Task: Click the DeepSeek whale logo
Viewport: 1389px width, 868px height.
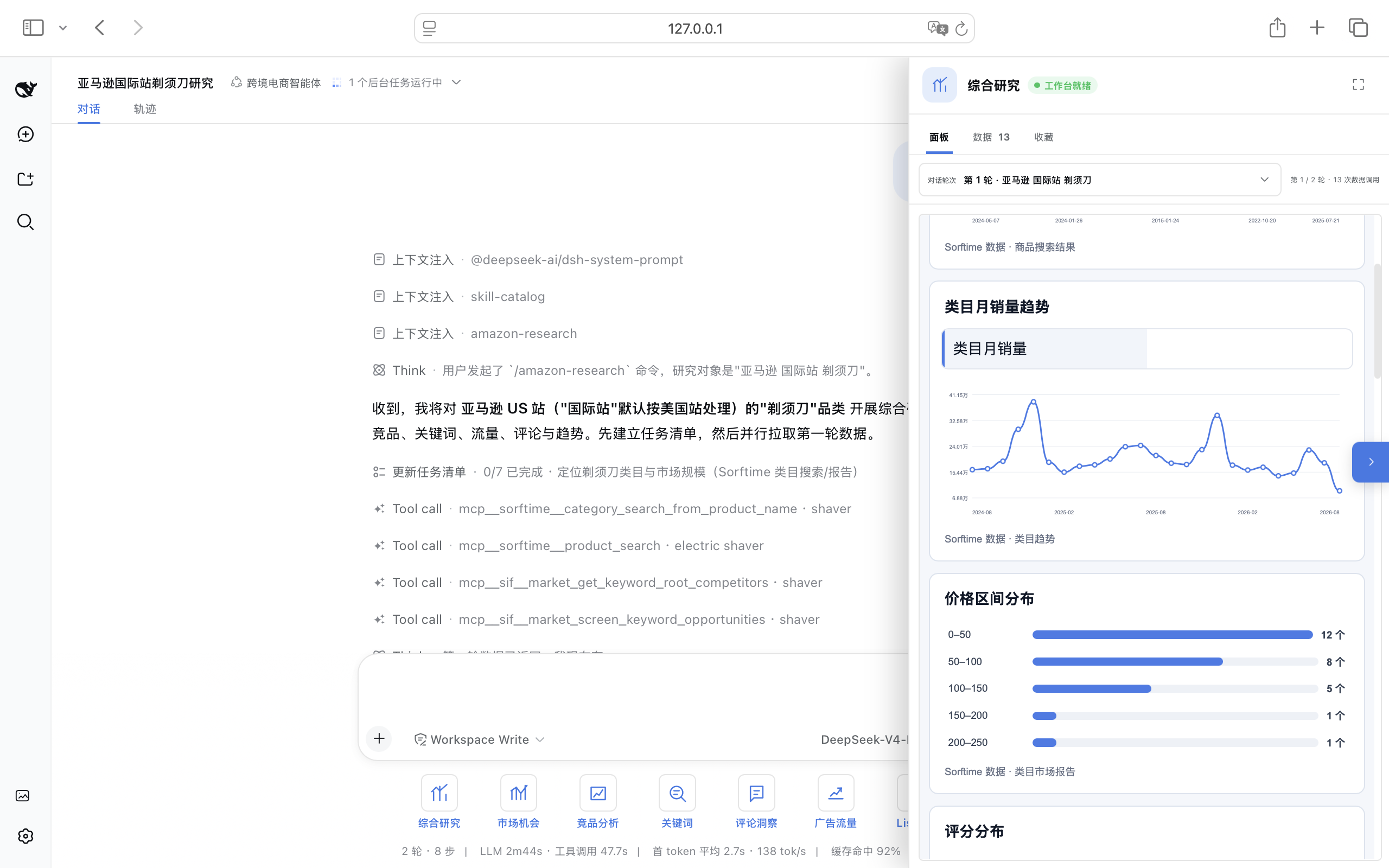Action: coord(26,89)
